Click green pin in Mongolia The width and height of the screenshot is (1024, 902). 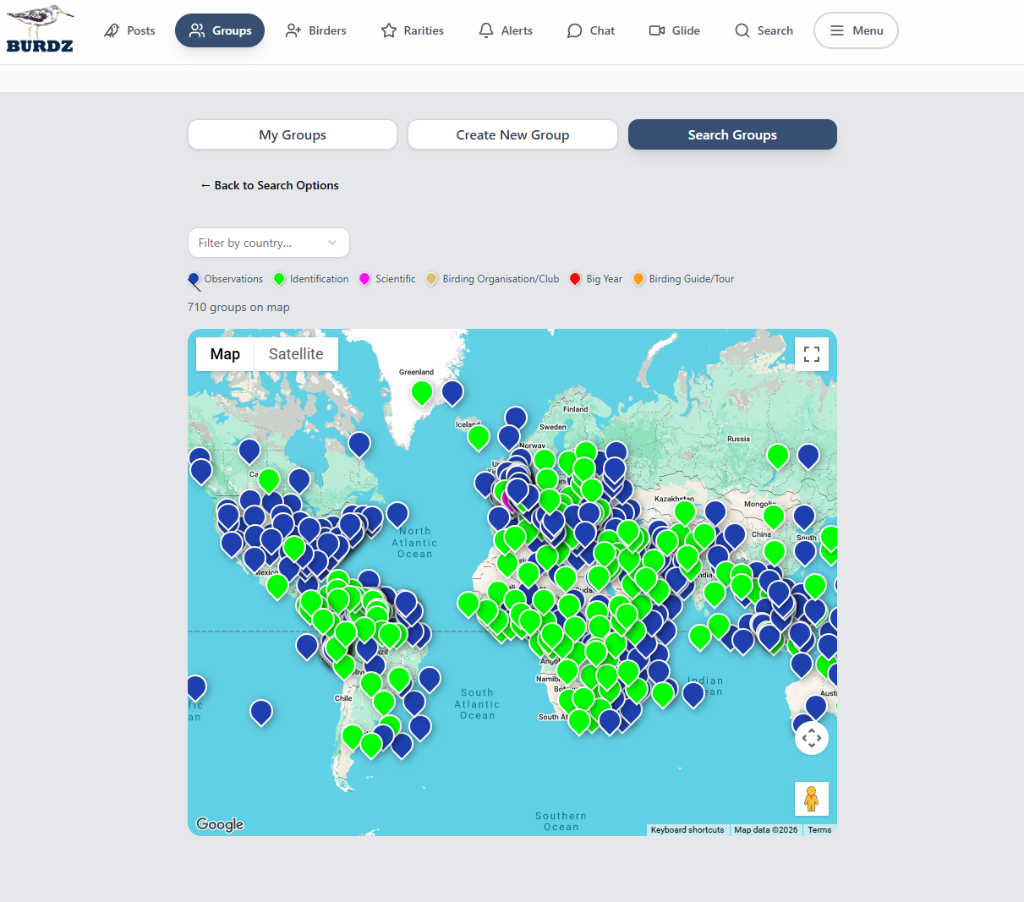773,516
